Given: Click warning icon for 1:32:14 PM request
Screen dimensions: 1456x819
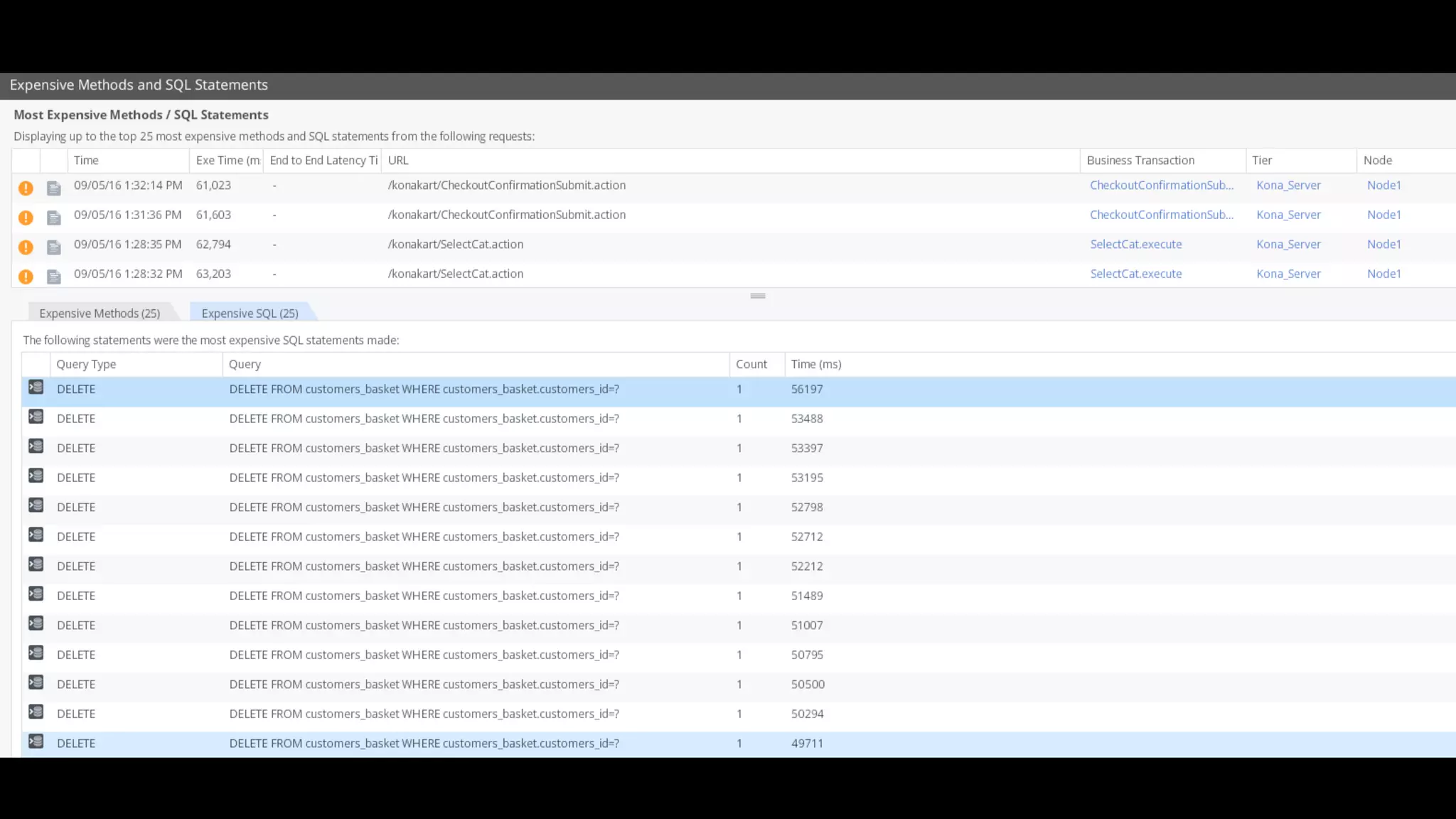Looking at the screenshot, I should [26, 188].
